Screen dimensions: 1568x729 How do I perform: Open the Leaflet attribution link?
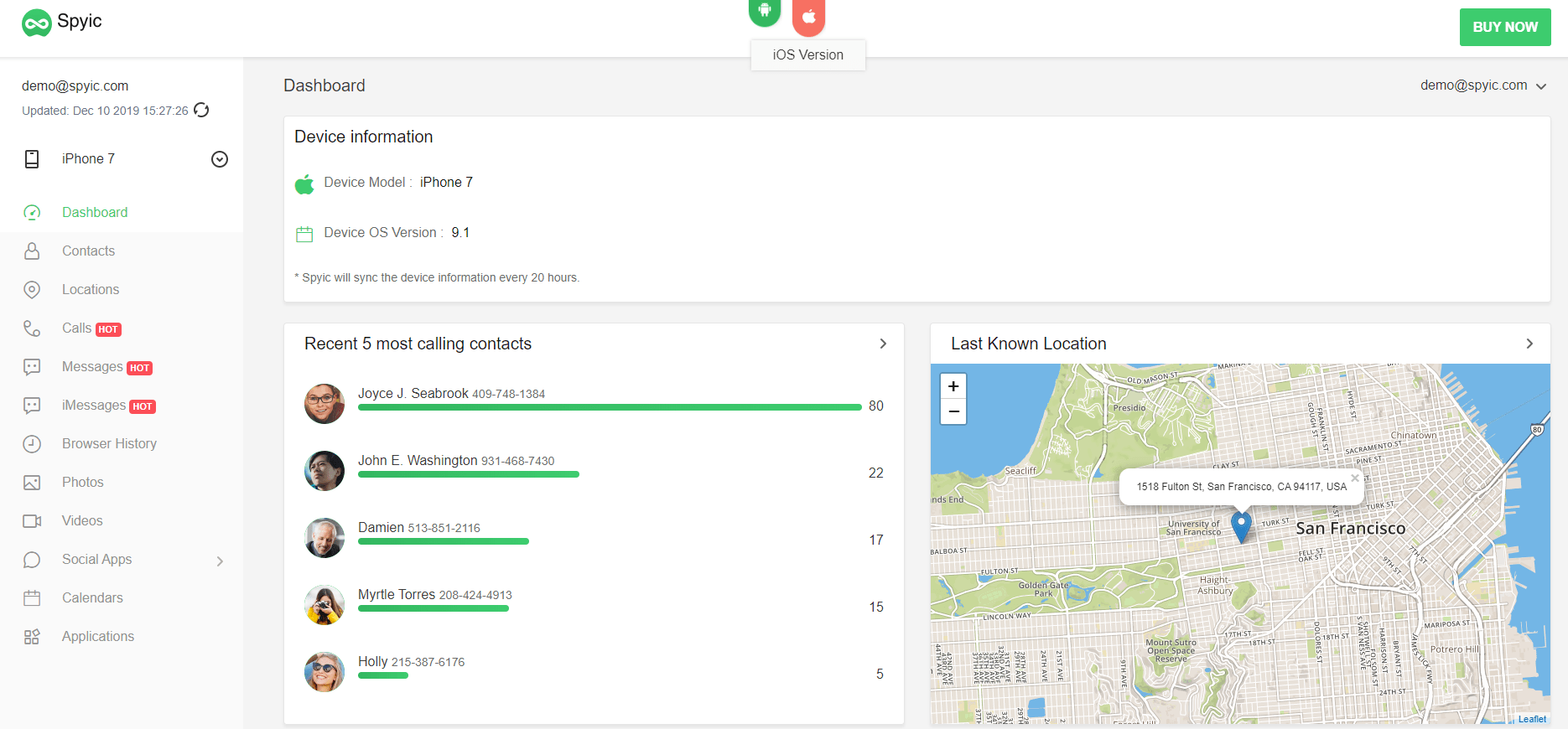tap(1532, 719)
